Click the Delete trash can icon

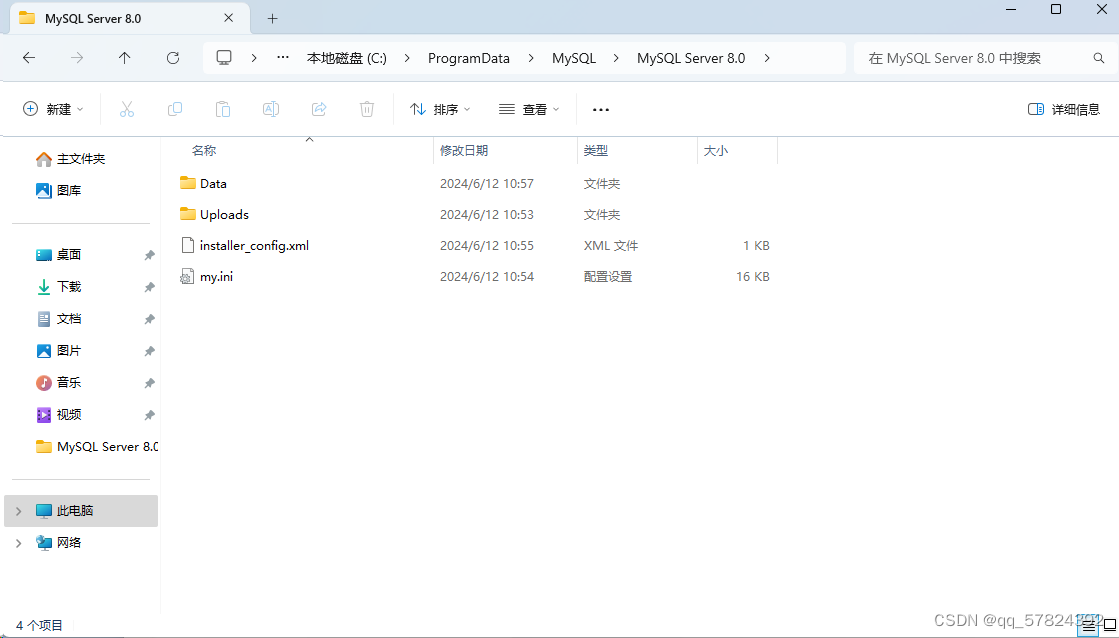pos(367,109)
